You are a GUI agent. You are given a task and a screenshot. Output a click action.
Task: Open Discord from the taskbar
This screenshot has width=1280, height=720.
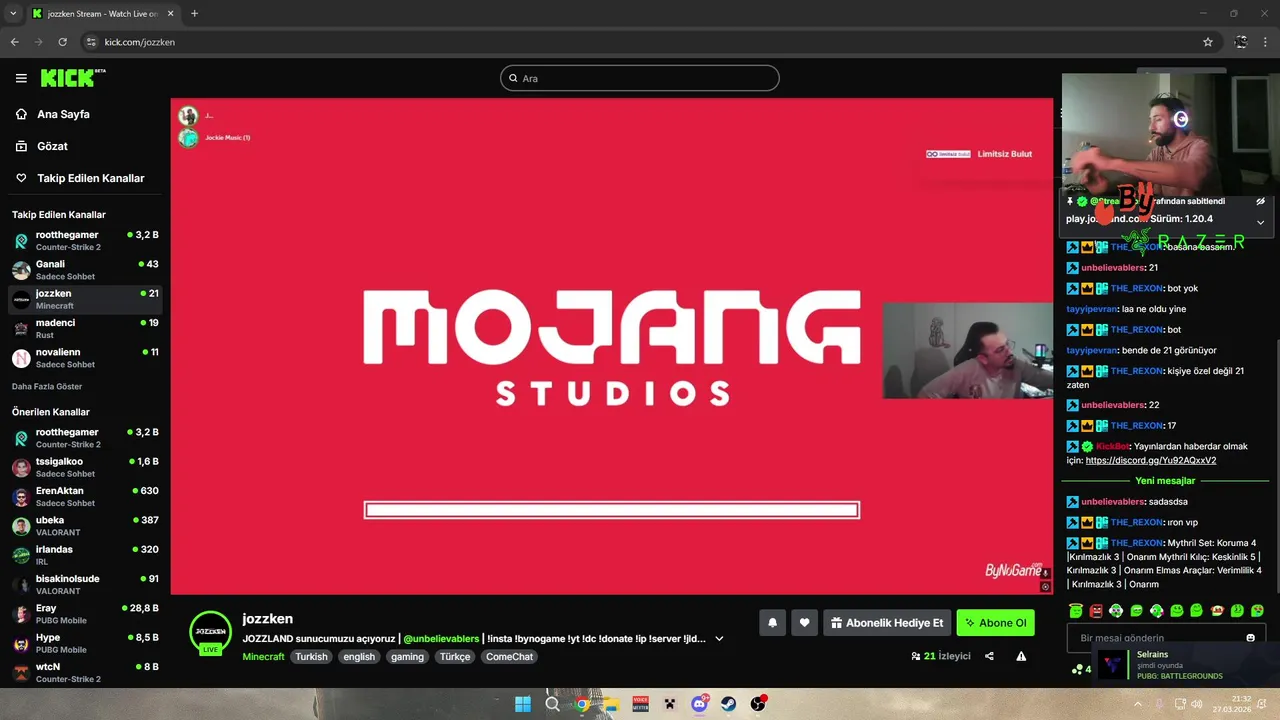pos(699,704)
